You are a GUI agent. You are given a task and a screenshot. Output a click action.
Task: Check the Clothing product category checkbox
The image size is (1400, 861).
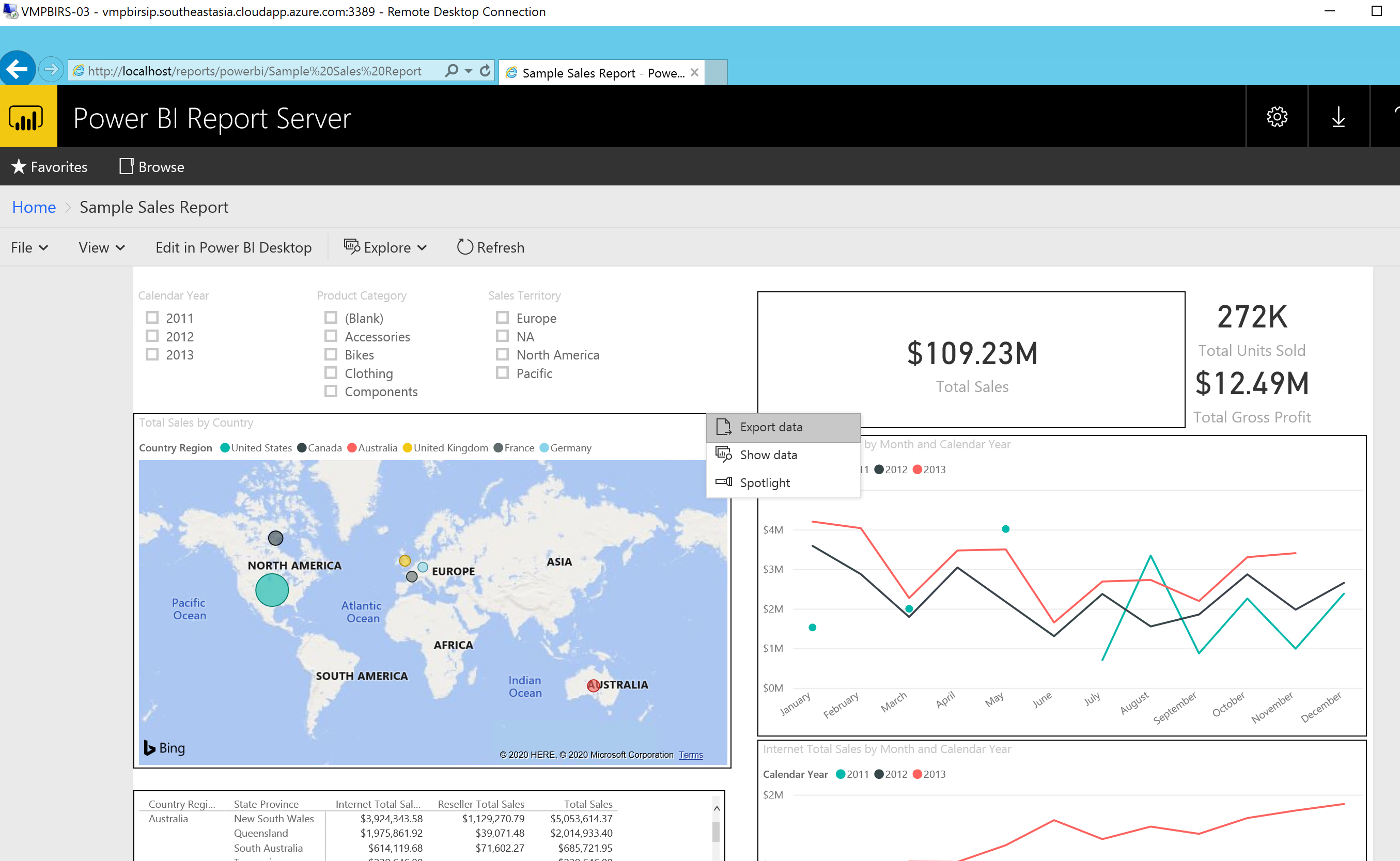(x=331, y=373)
